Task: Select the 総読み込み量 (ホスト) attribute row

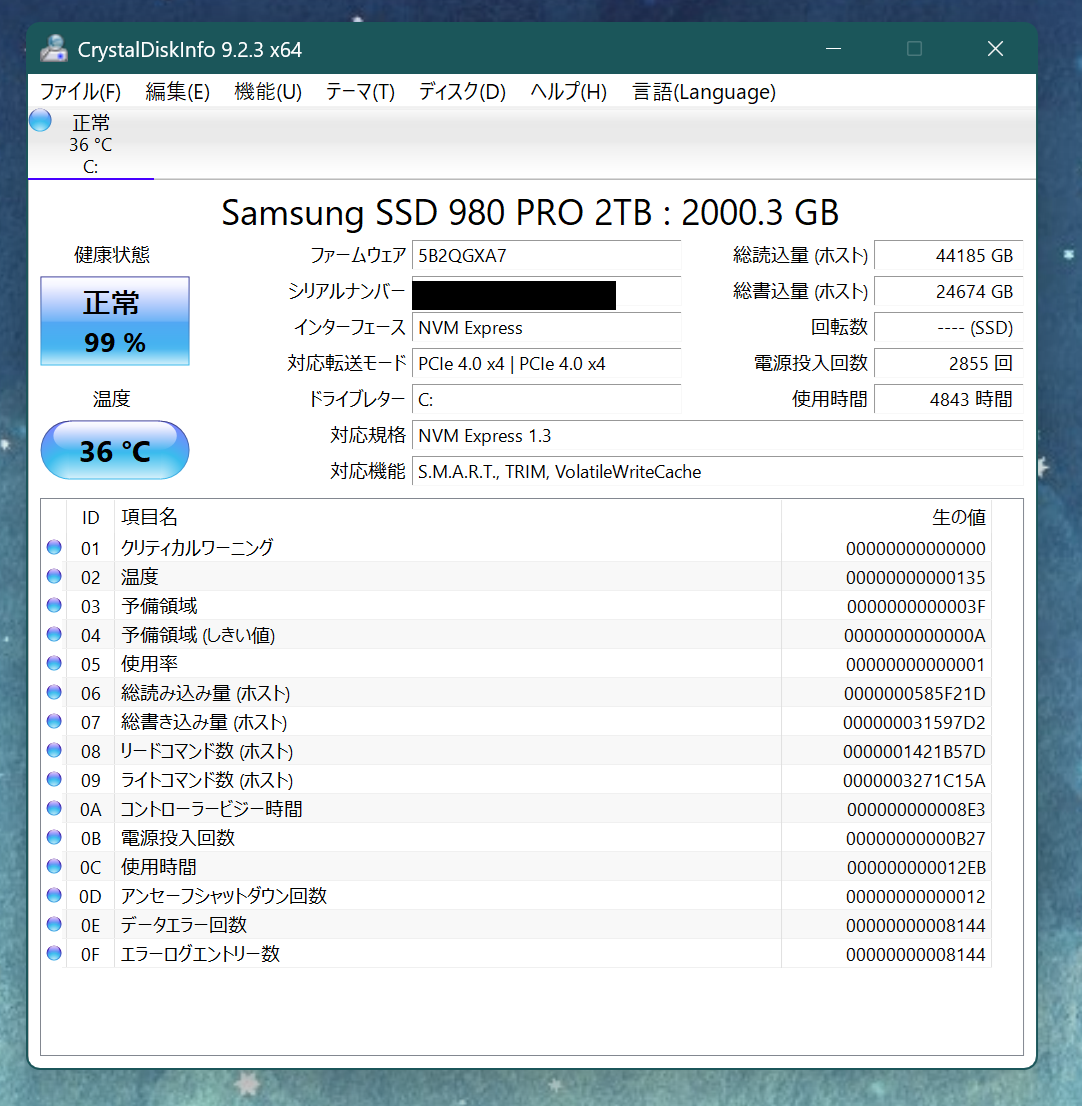Action: (x=516, y=693)
